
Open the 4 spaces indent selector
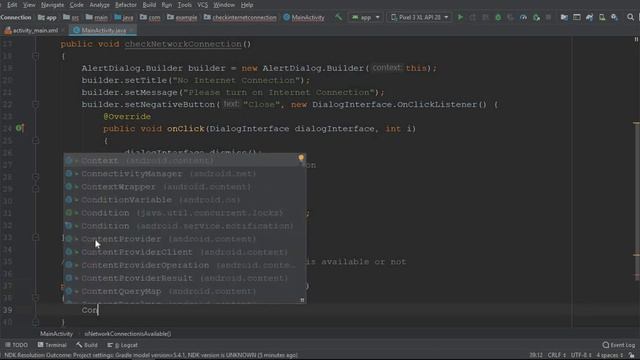point(609,355)
